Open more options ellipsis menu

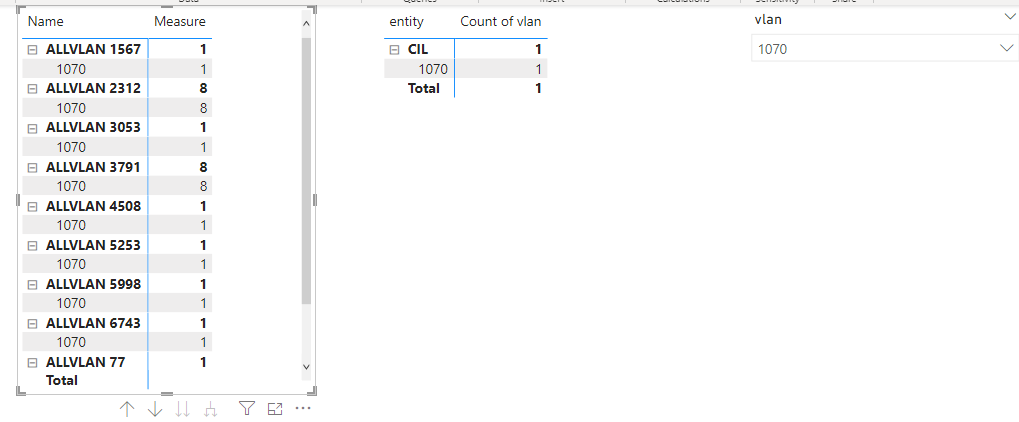303,408
